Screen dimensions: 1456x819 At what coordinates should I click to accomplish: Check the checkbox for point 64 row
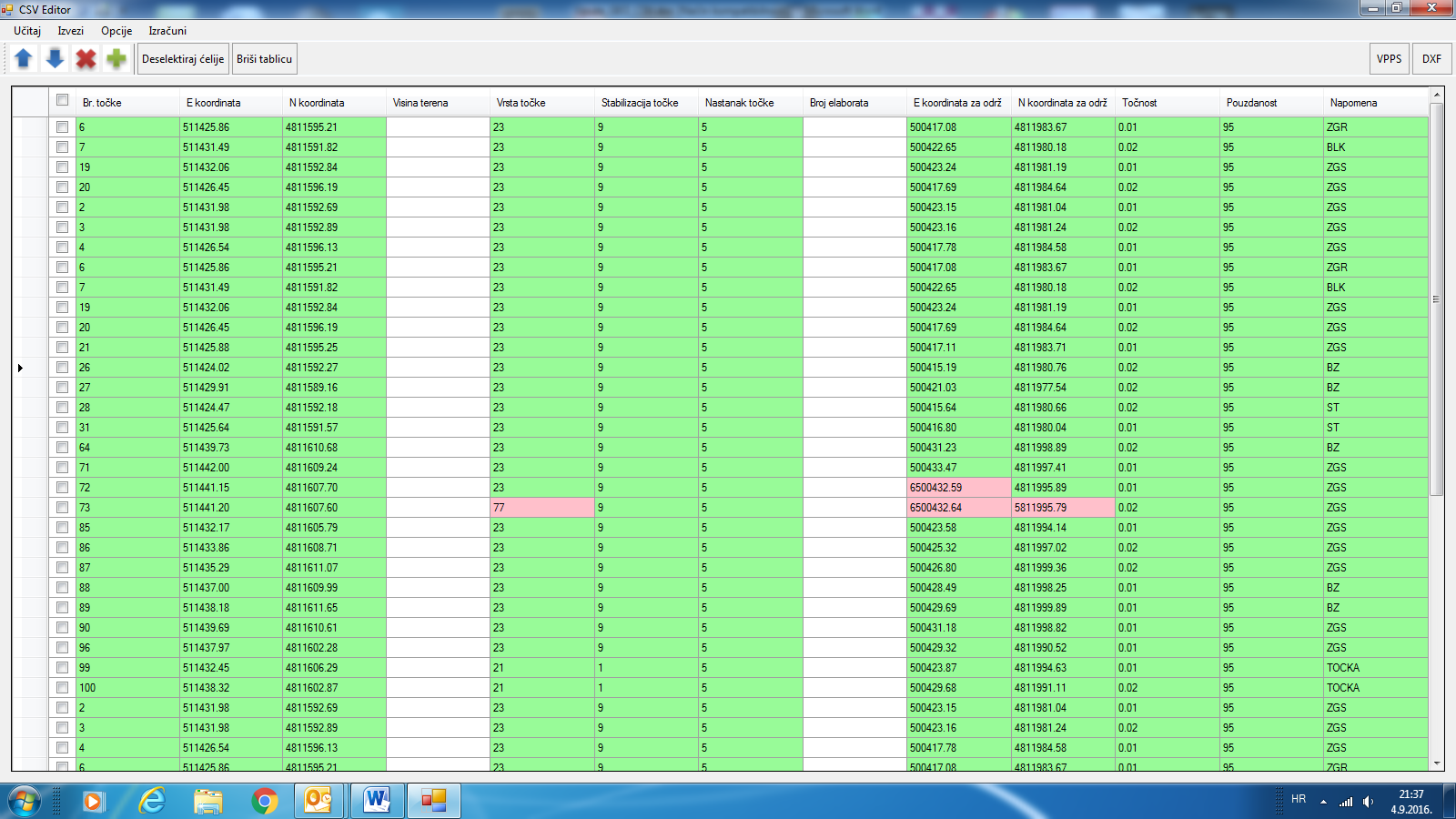tap(63, 447)
